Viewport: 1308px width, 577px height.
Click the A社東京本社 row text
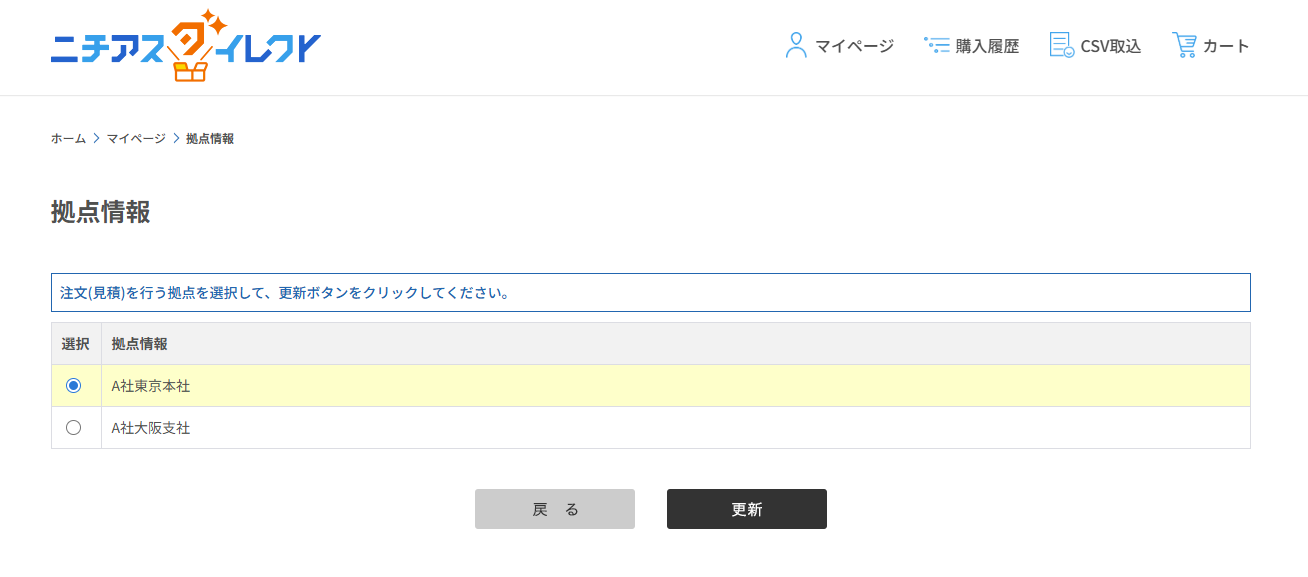pos(151,386)
